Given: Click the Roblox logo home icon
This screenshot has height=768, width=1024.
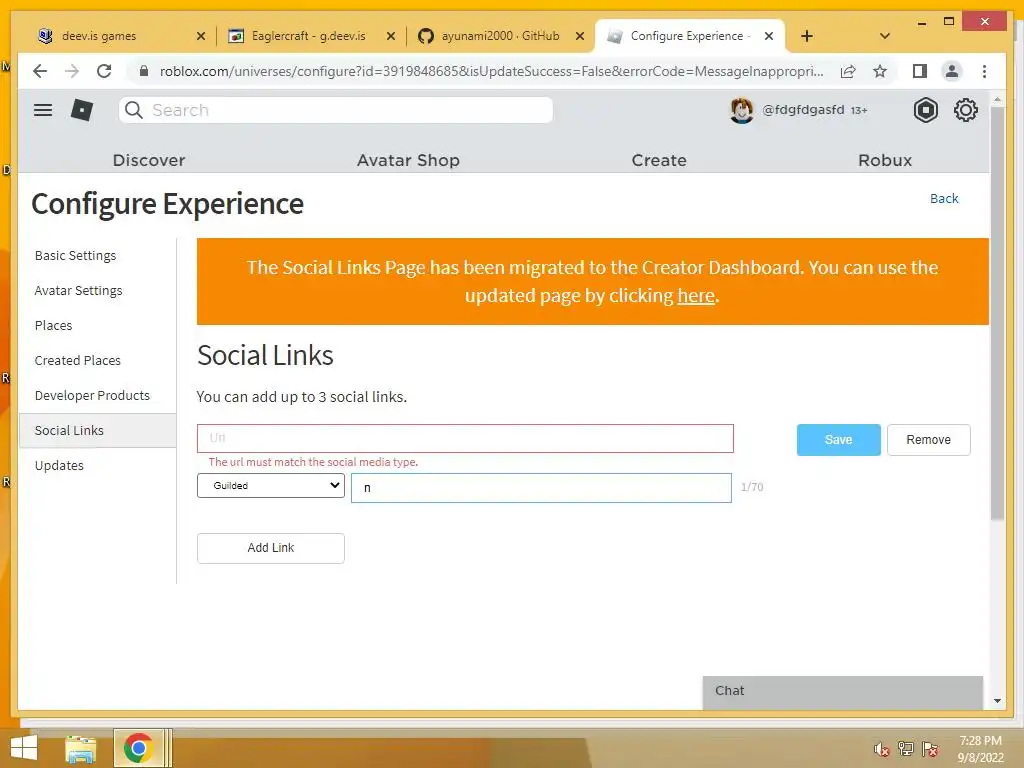Looking at the screenshot, I should pyautogui.click(x=82, y=110).
